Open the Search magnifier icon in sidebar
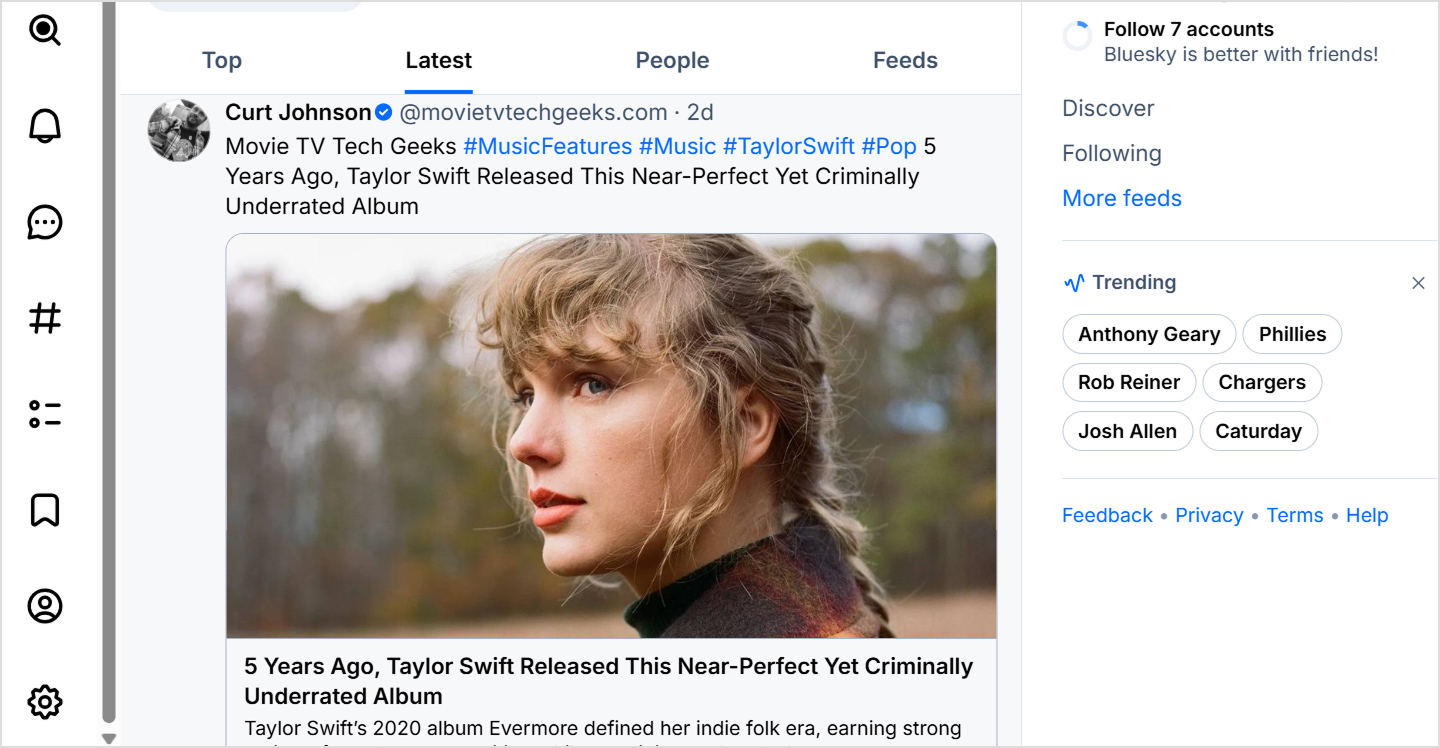 tap(45, 31)
